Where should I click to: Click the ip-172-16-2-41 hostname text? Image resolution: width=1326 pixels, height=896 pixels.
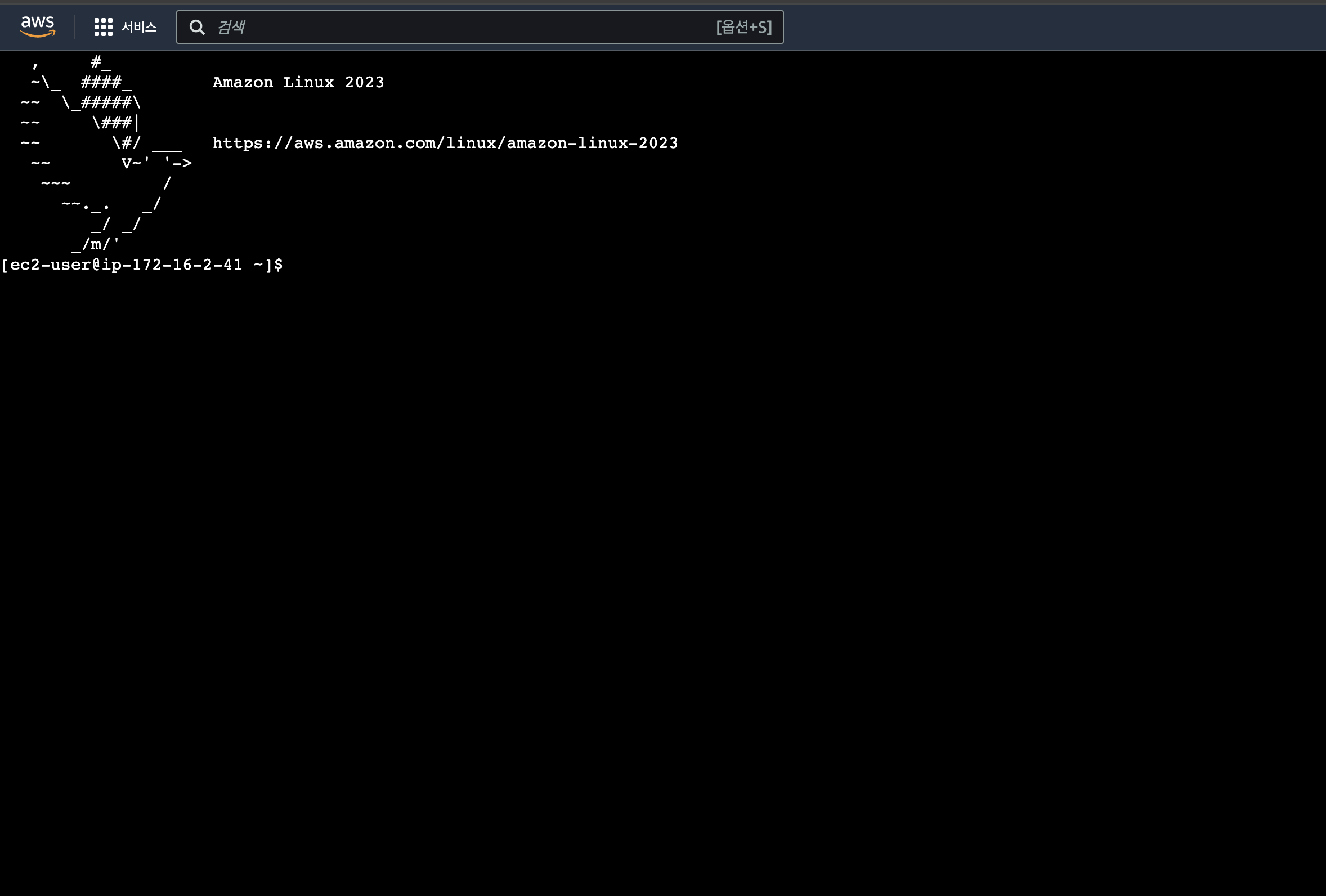[x=172, y=265]
